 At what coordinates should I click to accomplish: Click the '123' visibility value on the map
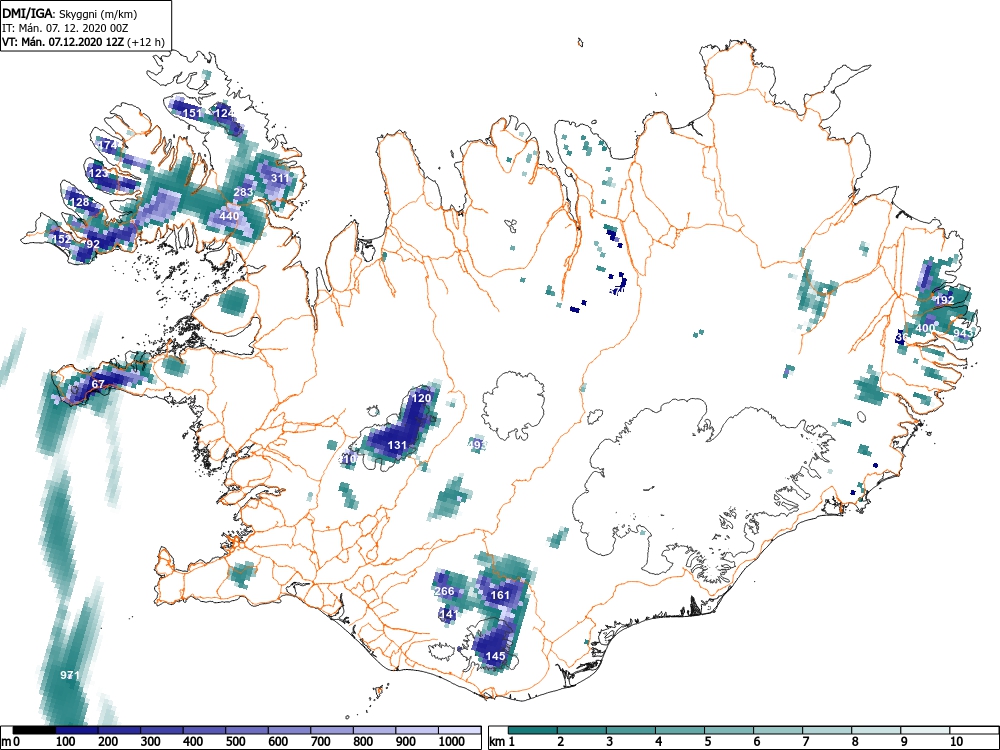pos(98,173)
